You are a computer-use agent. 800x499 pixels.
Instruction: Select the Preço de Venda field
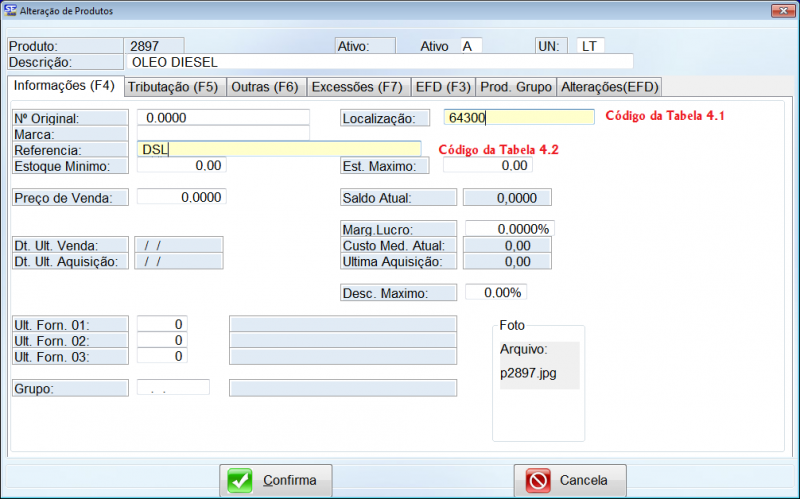click(x=181, y=197)
